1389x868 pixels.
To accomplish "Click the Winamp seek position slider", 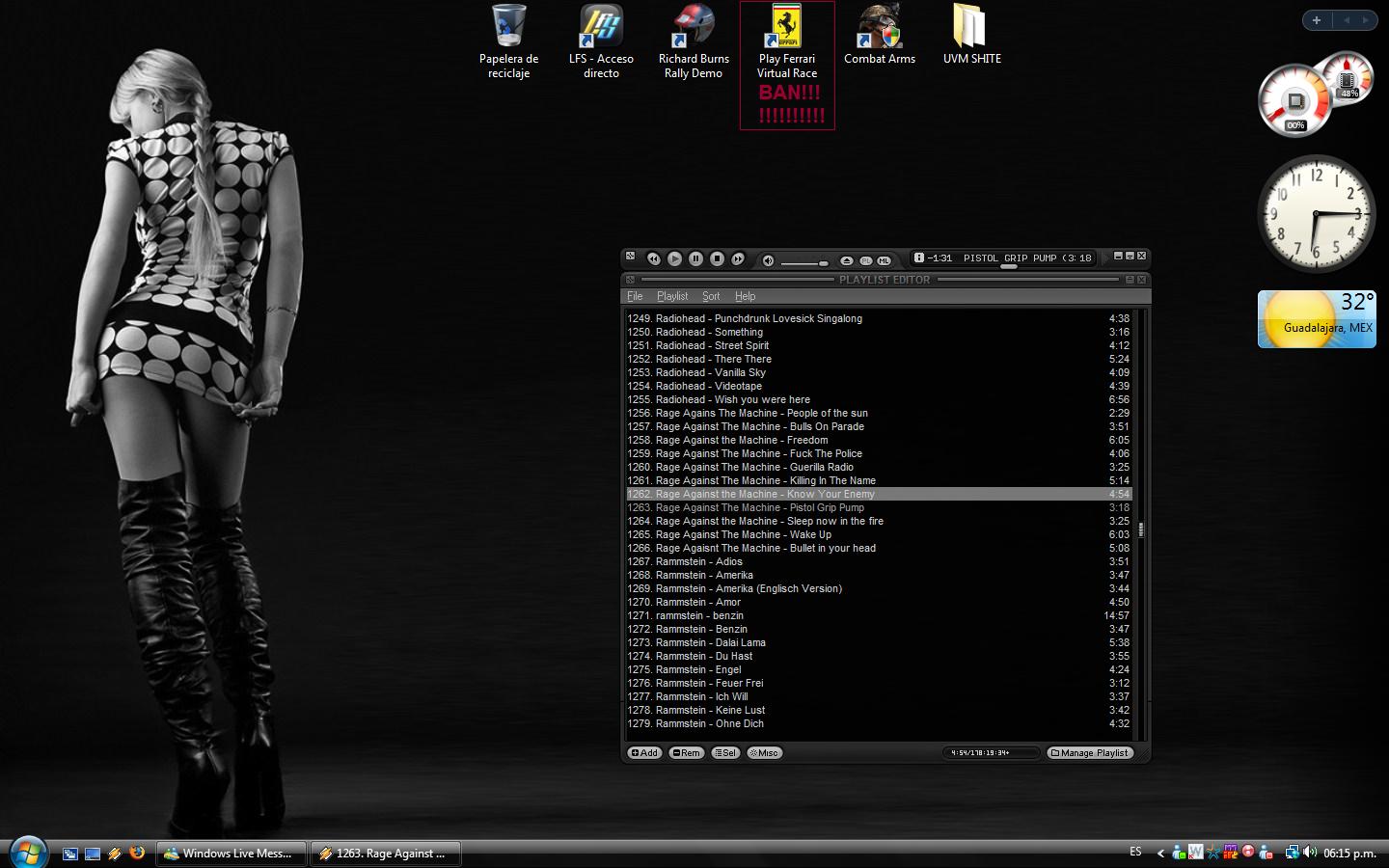I will tap(1009, 267).
